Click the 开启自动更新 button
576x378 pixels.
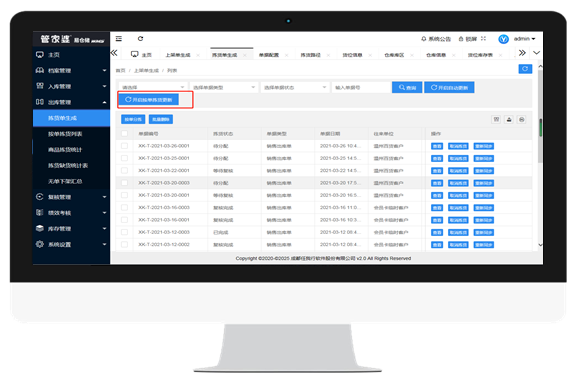click(x=449, y=87)
